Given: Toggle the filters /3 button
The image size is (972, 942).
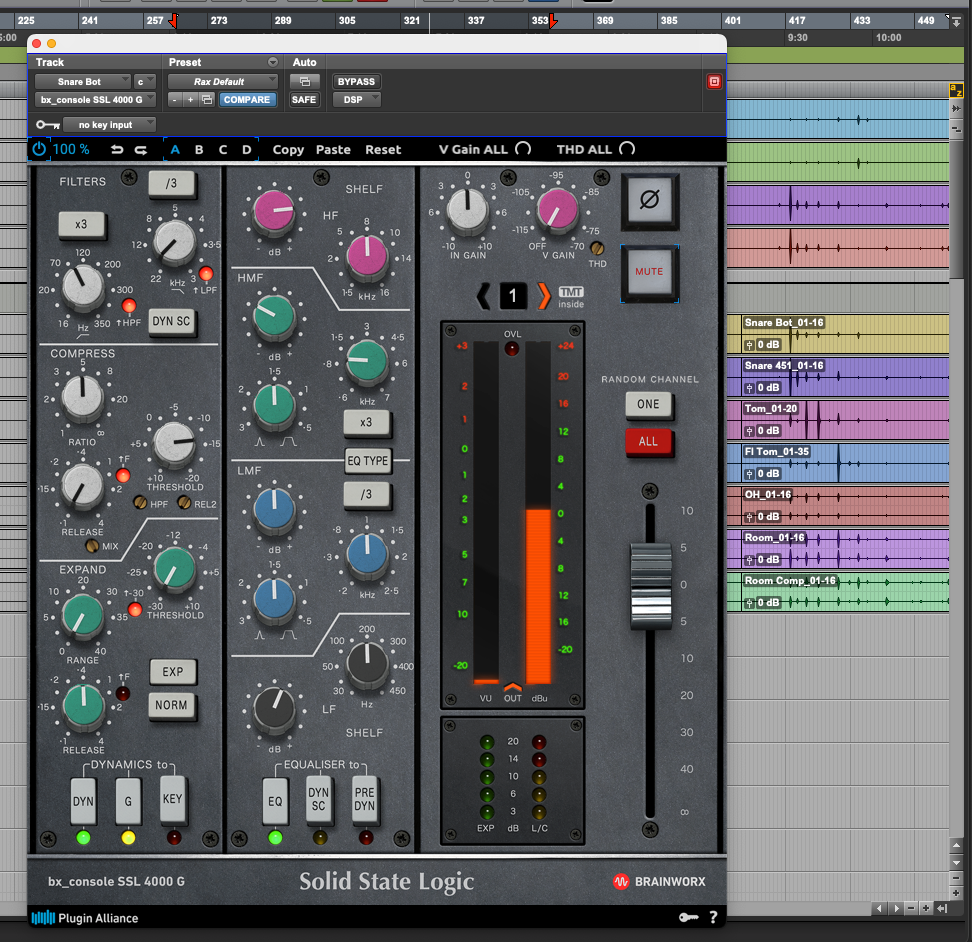Looking at the screenshot, I should click(172, 183).
